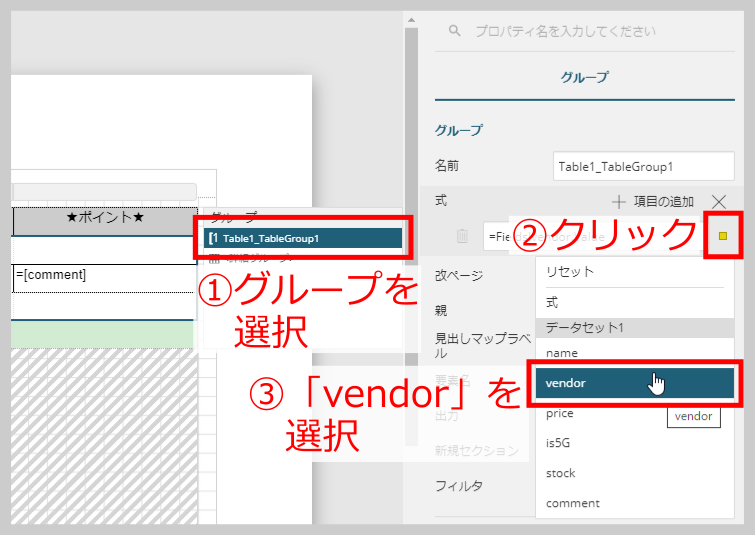Click the trash icon to delete expression
The height and width of the screenshot is (535, 755).
tap(462, 236)
